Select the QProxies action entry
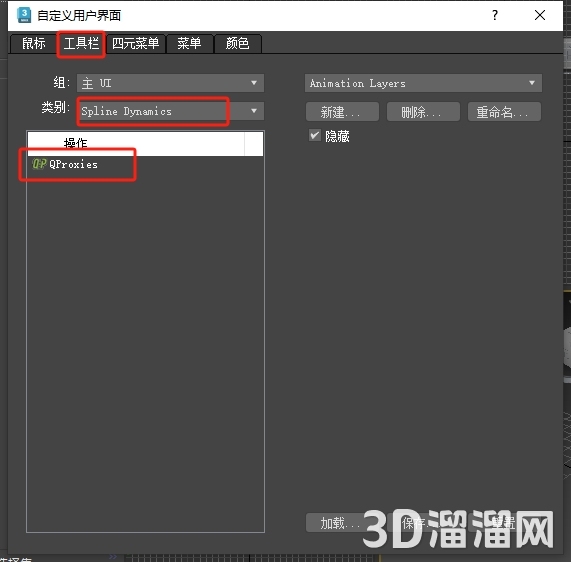Screen dimensions: 571x562 tap(145, 164)
